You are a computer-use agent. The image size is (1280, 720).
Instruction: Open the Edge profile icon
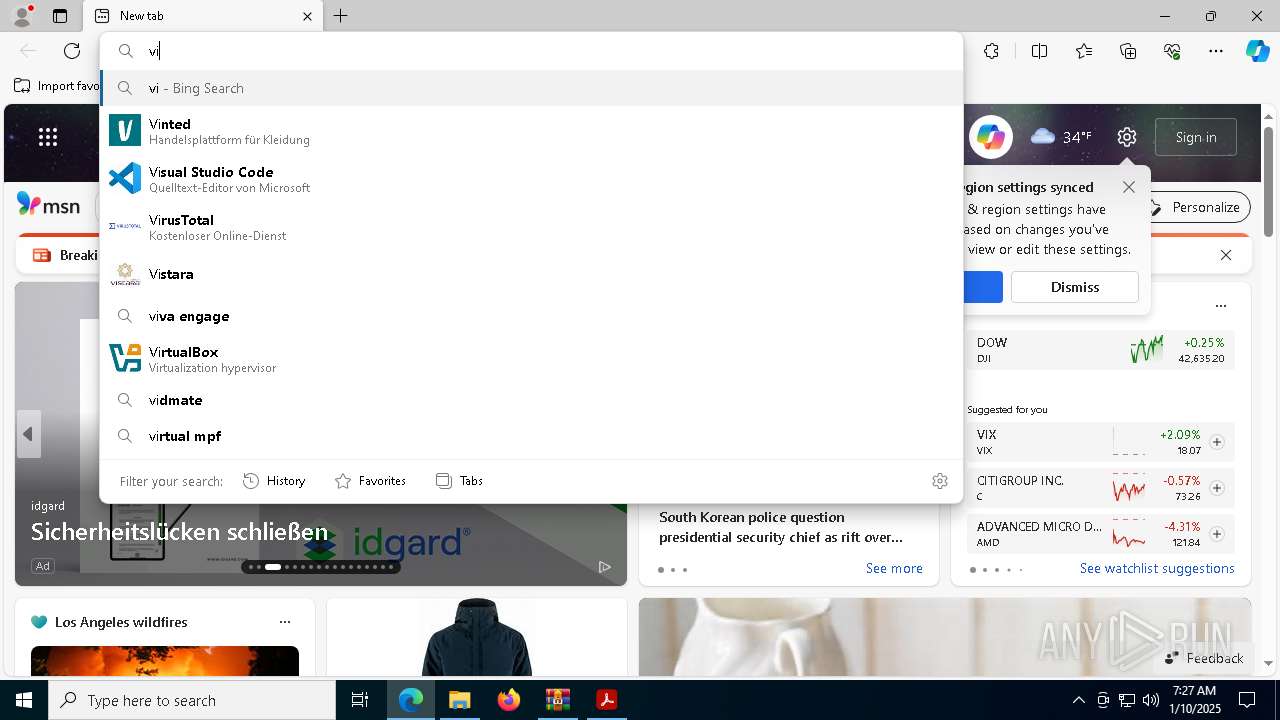point(22,16)
